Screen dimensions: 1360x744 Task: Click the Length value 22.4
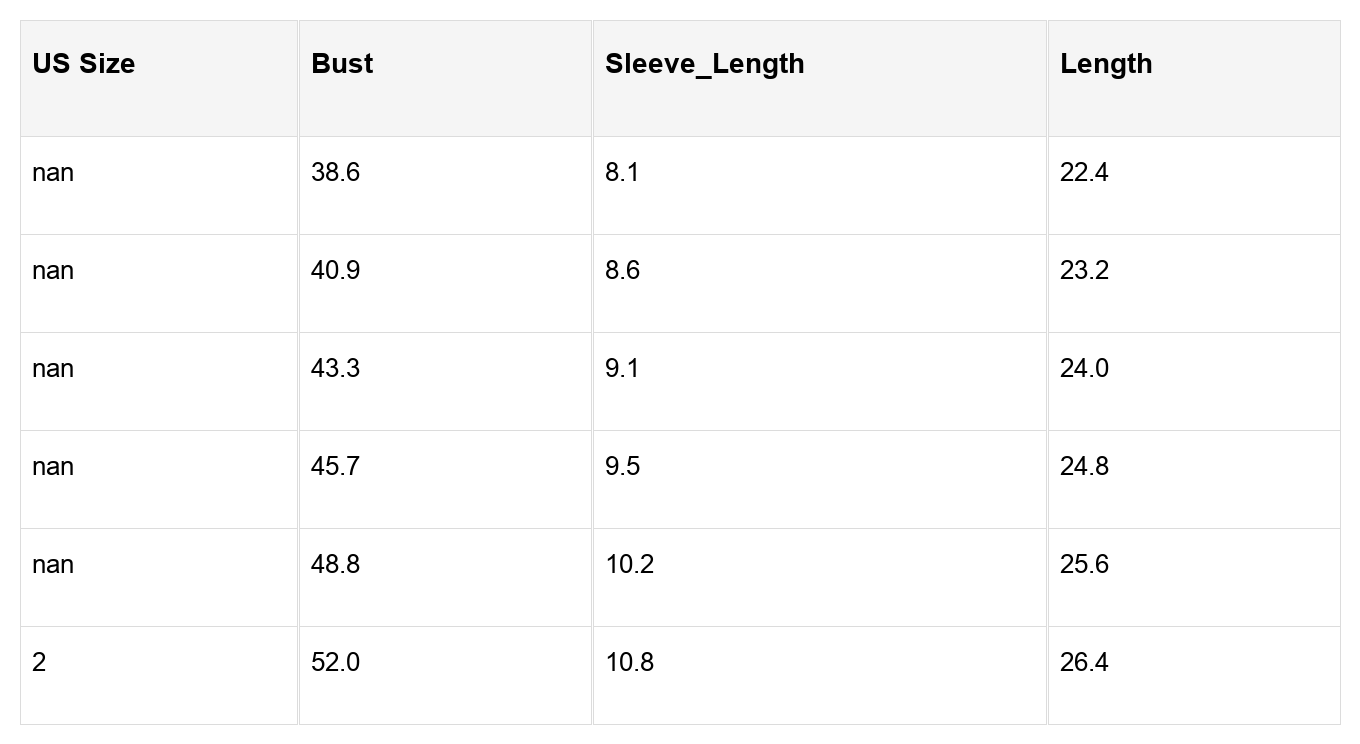pyautogui.click(x=1194, y=186)
